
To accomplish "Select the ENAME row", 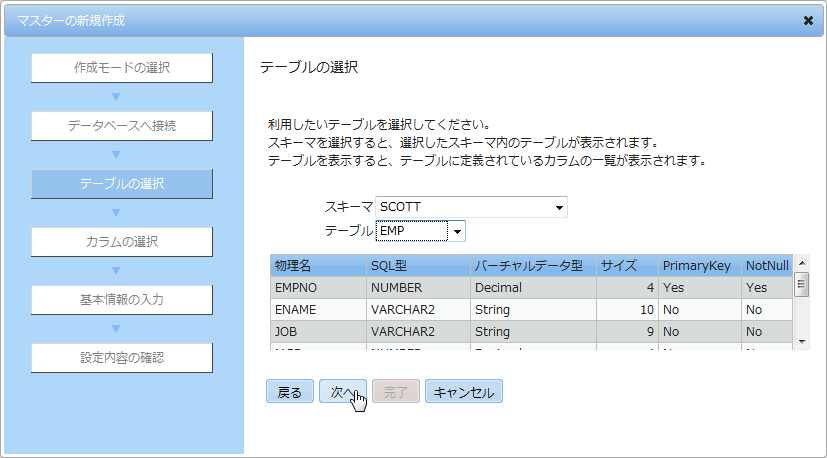I will click(531, 310).
